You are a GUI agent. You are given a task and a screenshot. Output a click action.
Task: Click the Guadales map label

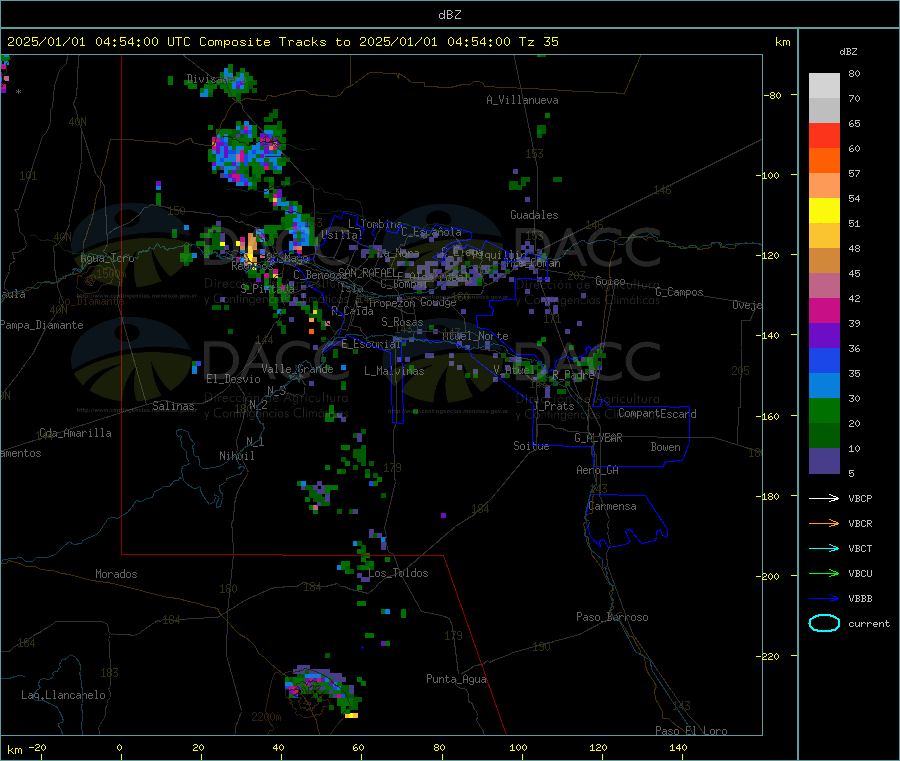click(534, 215)
